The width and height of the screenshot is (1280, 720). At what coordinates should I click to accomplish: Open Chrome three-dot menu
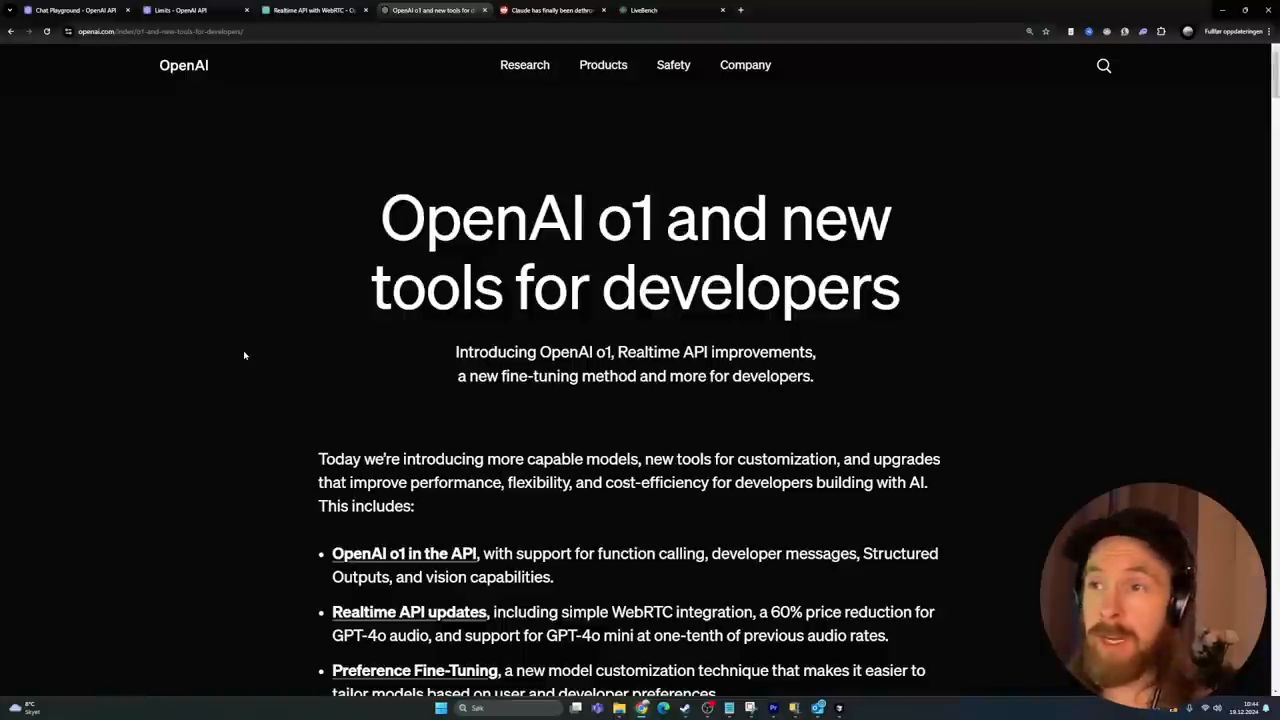click(x=1271, y=31)
